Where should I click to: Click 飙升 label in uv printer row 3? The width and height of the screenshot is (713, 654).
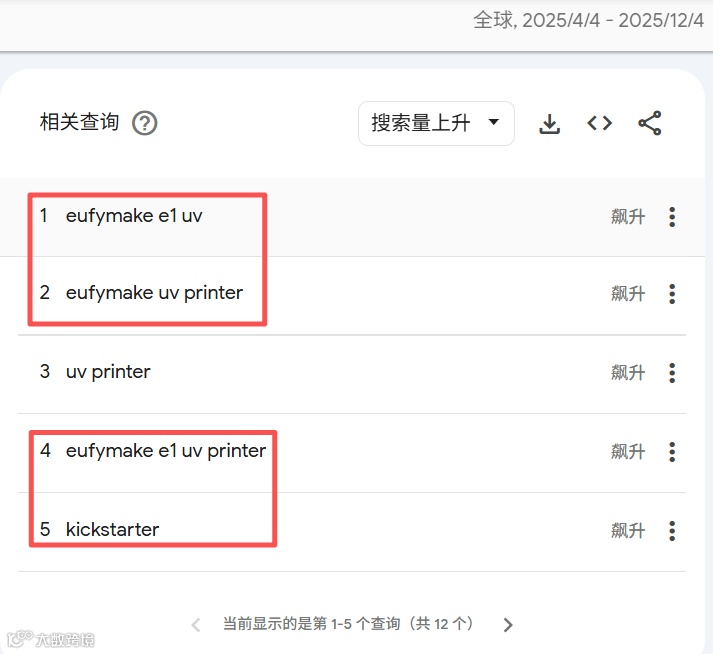coord(628,373)
